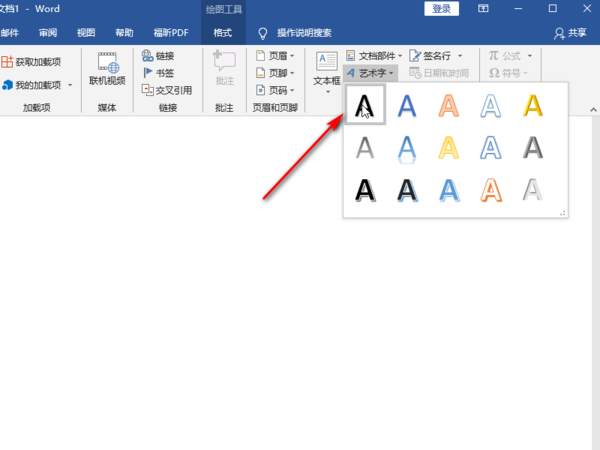Pick the gray fill WordArt in second row

[365, 148]
